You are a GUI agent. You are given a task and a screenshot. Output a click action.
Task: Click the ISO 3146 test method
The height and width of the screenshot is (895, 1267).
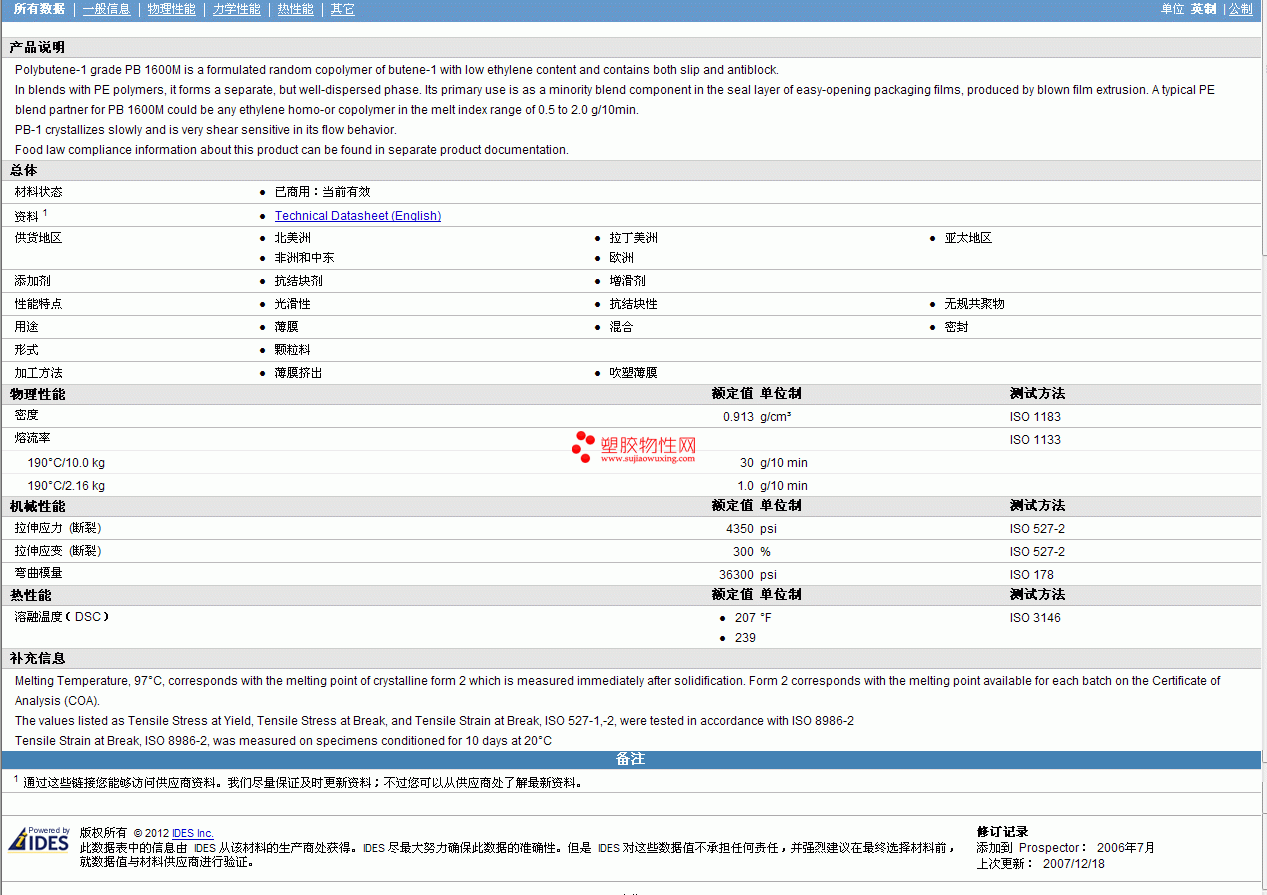pos(1035,618)
